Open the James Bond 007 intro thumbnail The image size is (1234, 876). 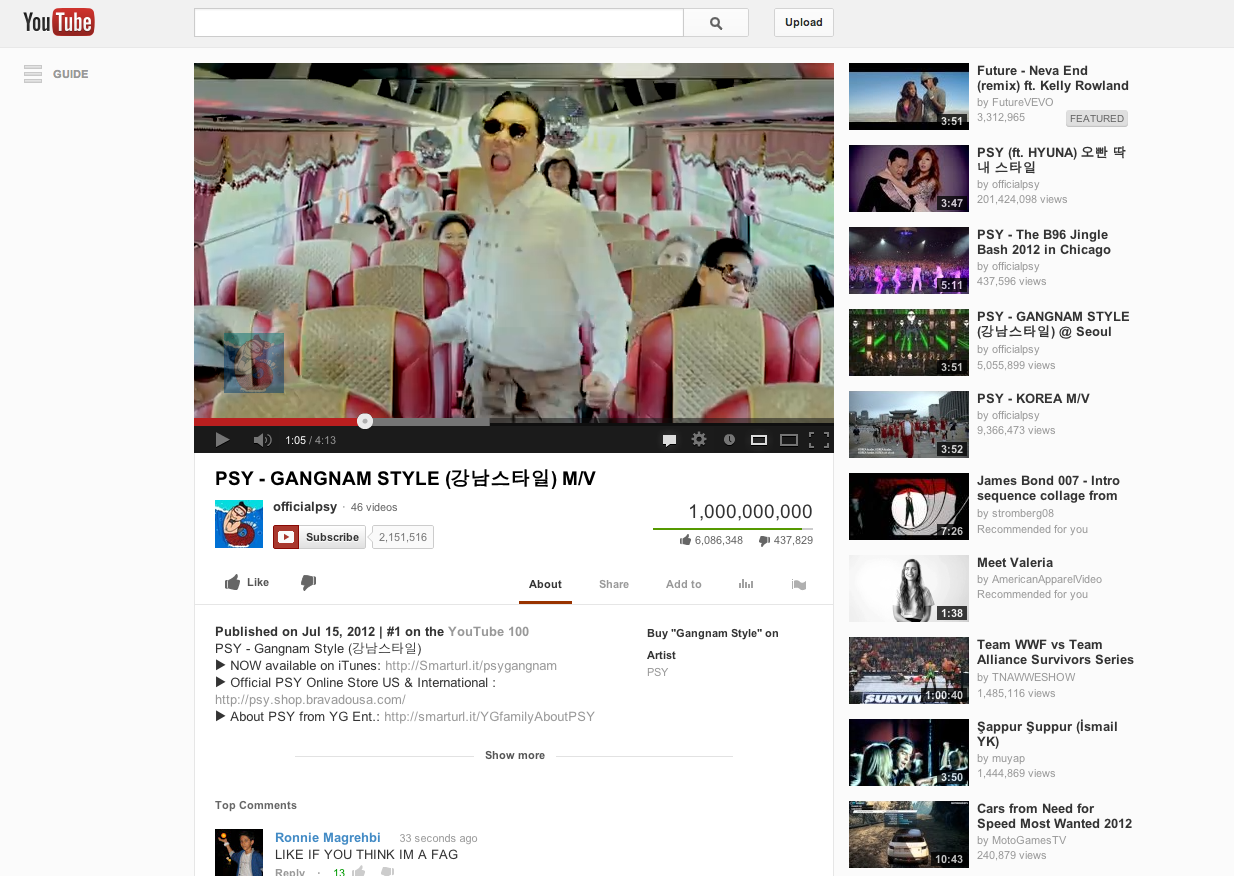tap(908, 506)
